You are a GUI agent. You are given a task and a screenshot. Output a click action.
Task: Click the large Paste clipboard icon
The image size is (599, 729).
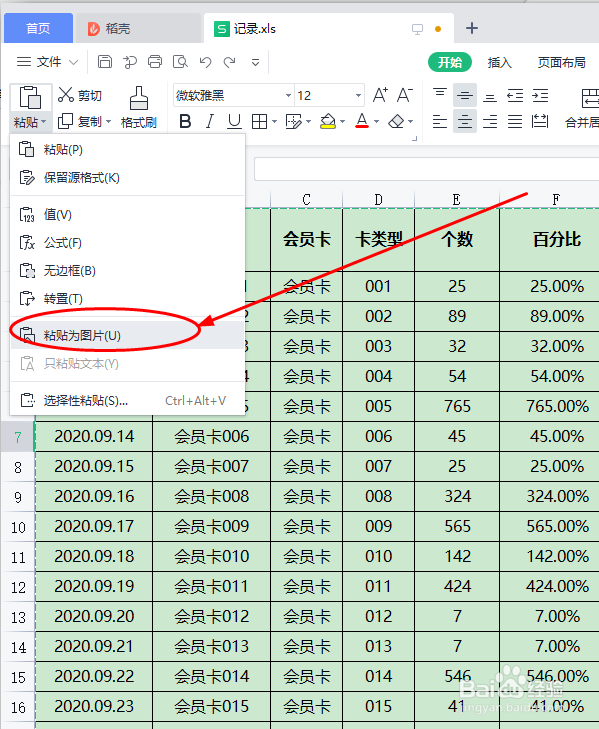[30, 98]
